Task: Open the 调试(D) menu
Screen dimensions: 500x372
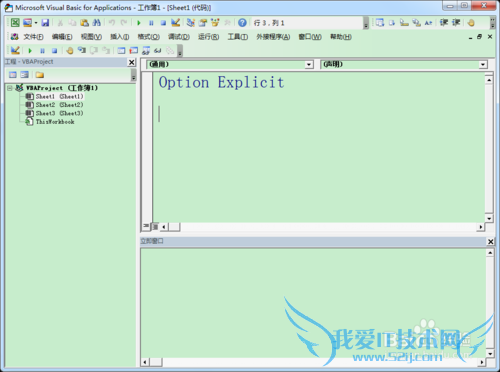Action: [179, 37]
